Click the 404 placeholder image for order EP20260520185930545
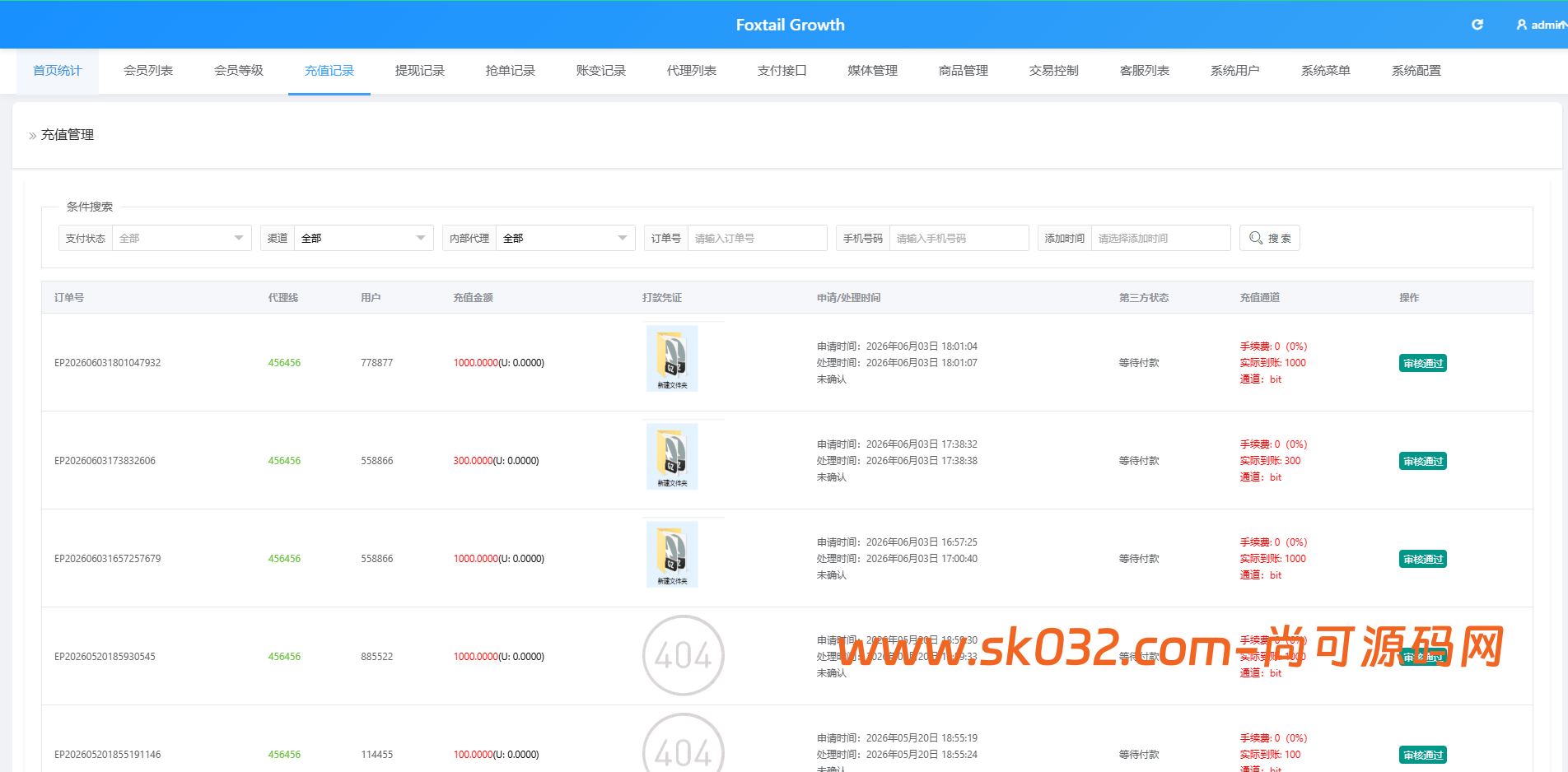 [683, 656]
